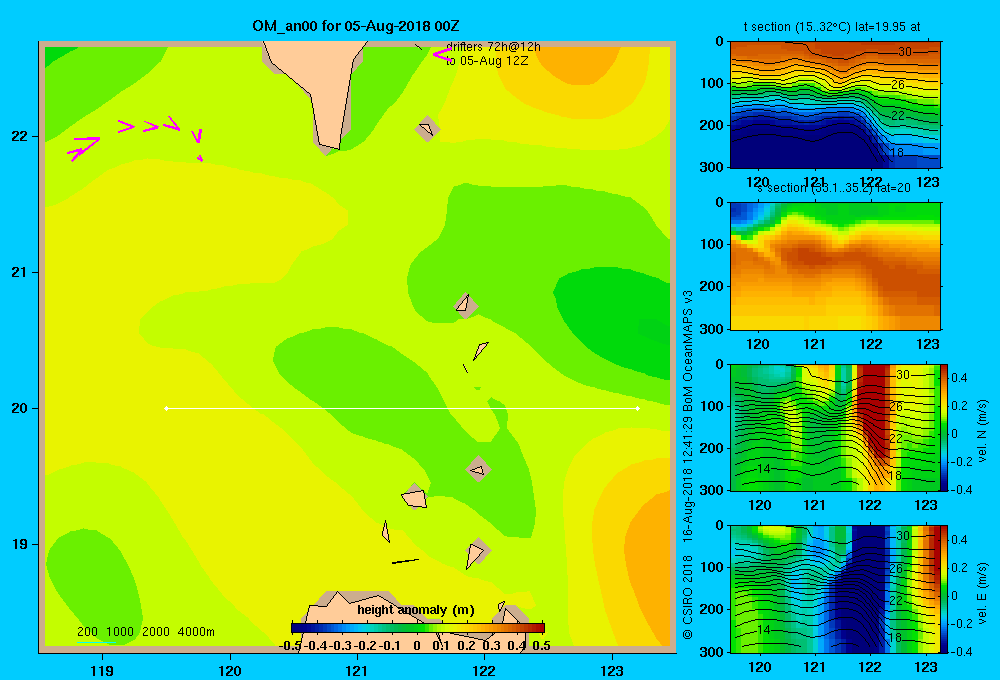The image size is (1000, 680).
Task: Click the vel. E color scale bar
Action: pyautogui.click(x=945, y=589)
